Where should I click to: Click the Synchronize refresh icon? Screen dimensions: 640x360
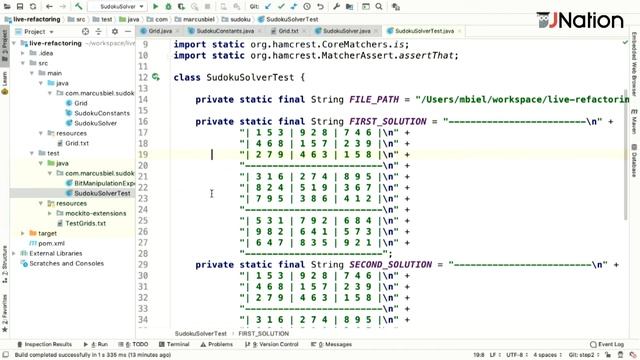(x=33, y=7)
